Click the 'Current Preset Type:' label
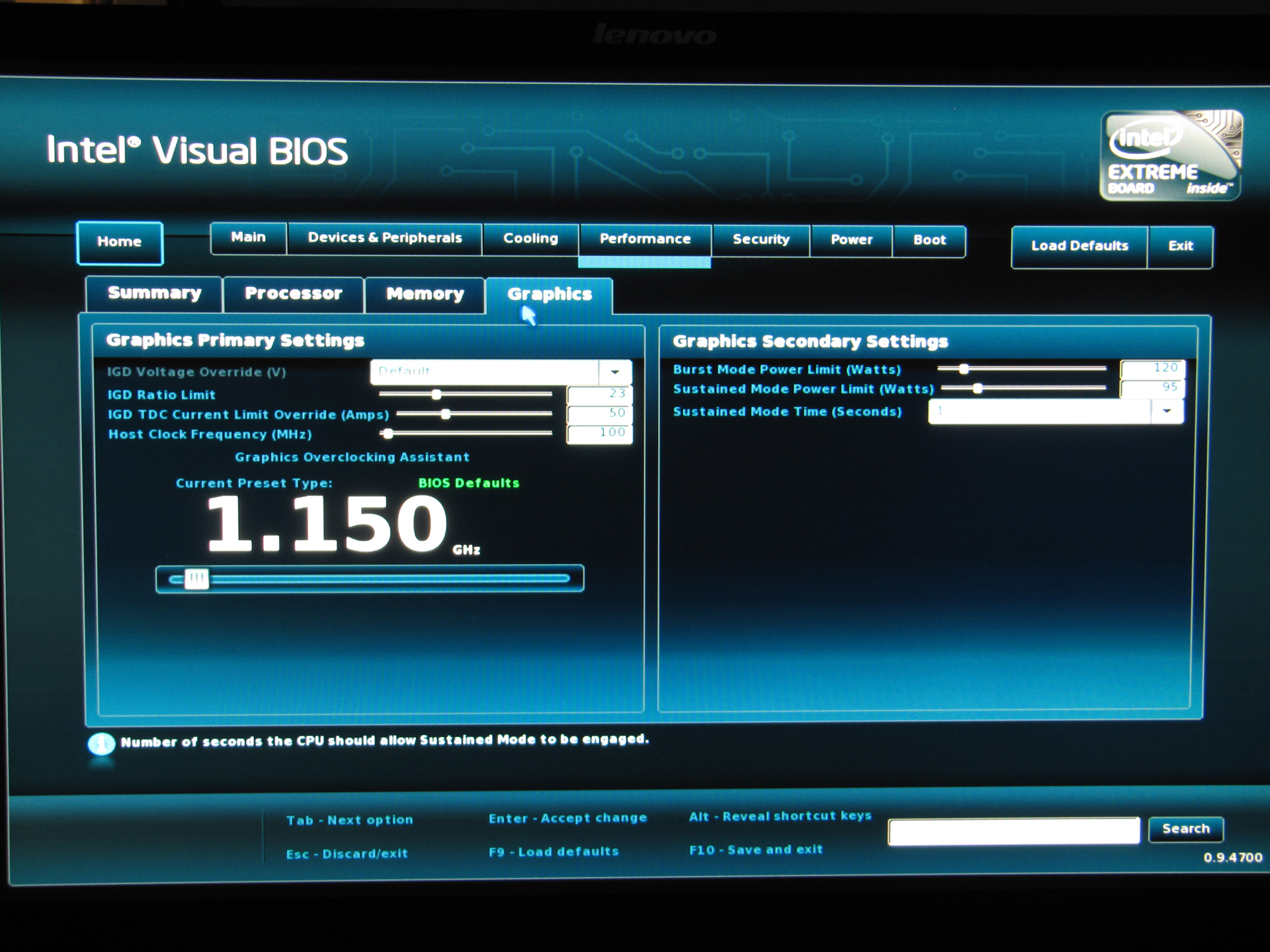 [254, 483]
